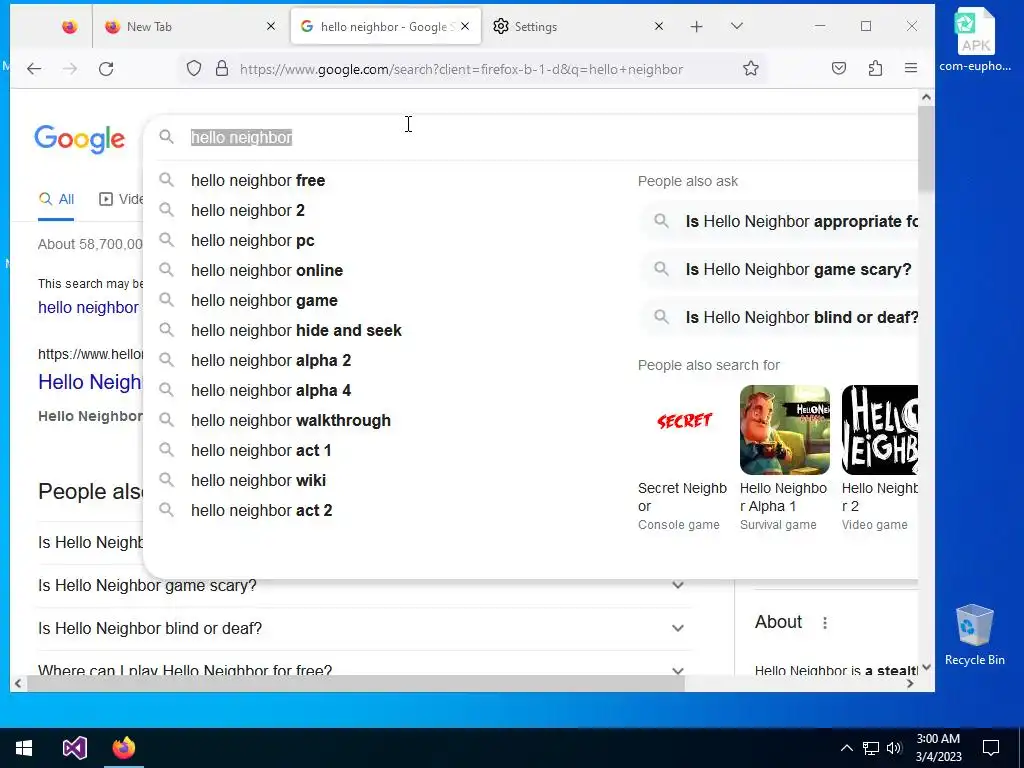Choose suggestion hello neighbor online
Viewport: 1024px width, 768px height.
tap(266, 270)
